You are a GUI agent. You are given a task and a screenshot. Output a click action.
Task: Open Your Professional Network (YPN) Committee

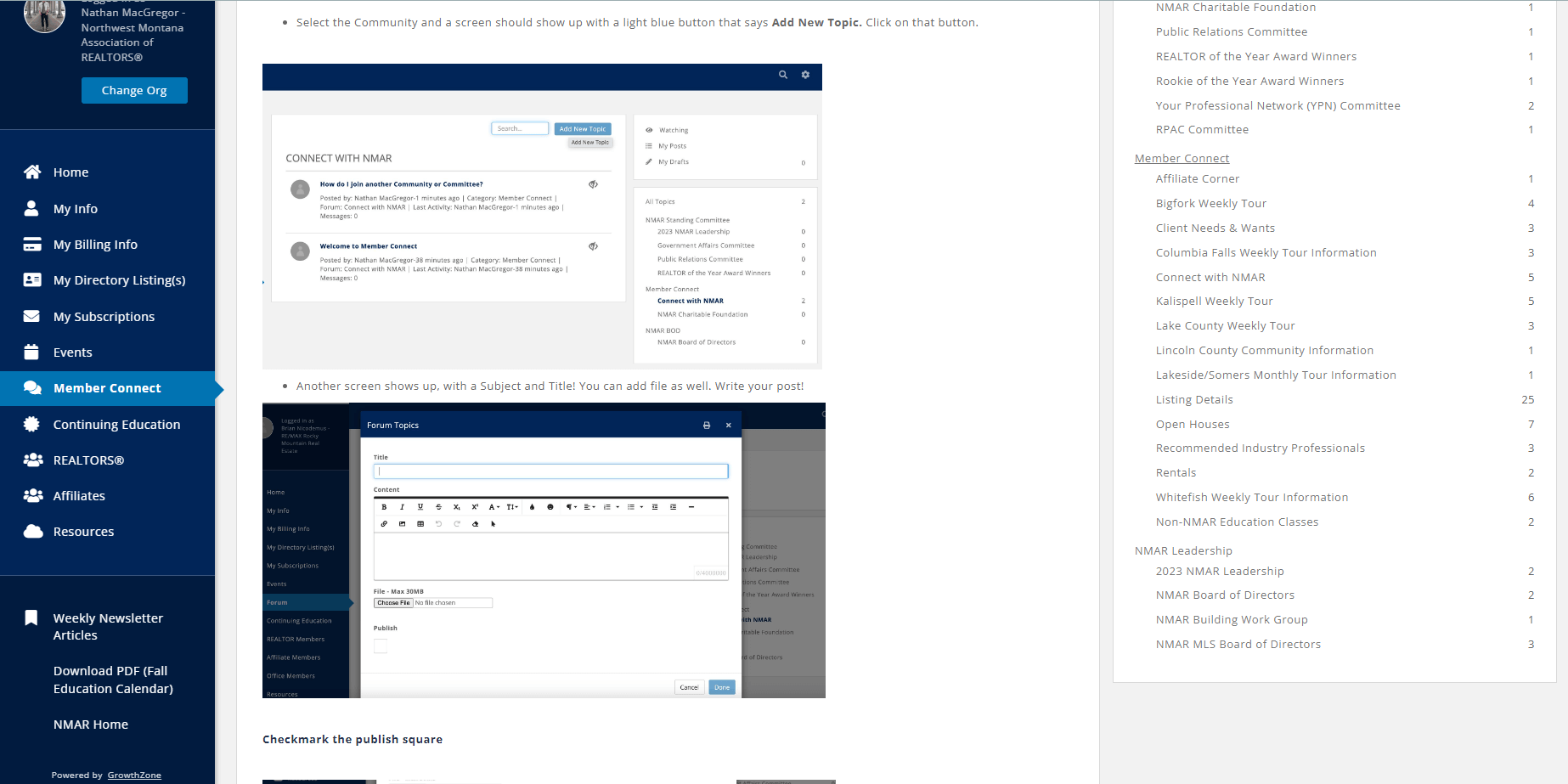coord(1278,105)
